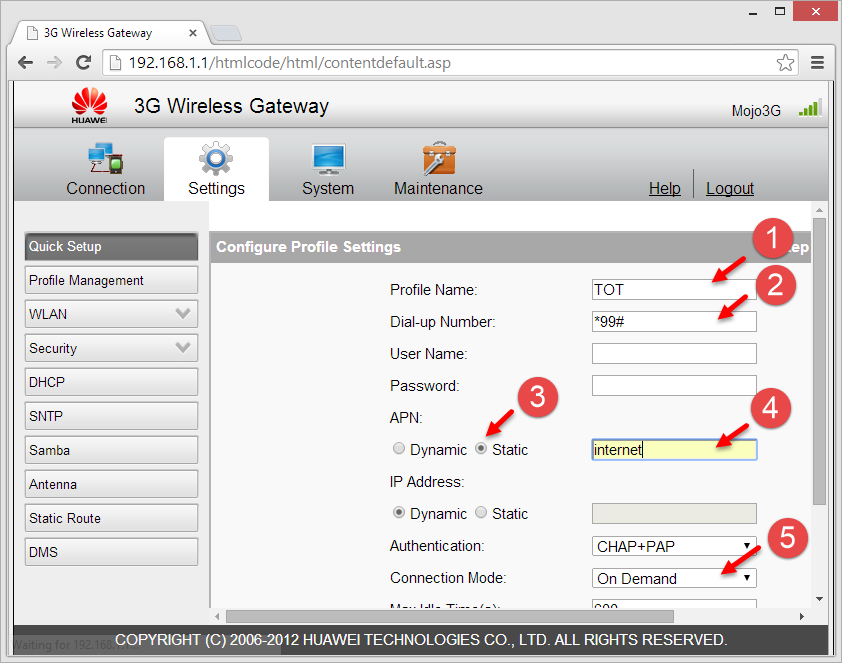Close the 3G Wireless Gateway tab

[x=193, y=33]
